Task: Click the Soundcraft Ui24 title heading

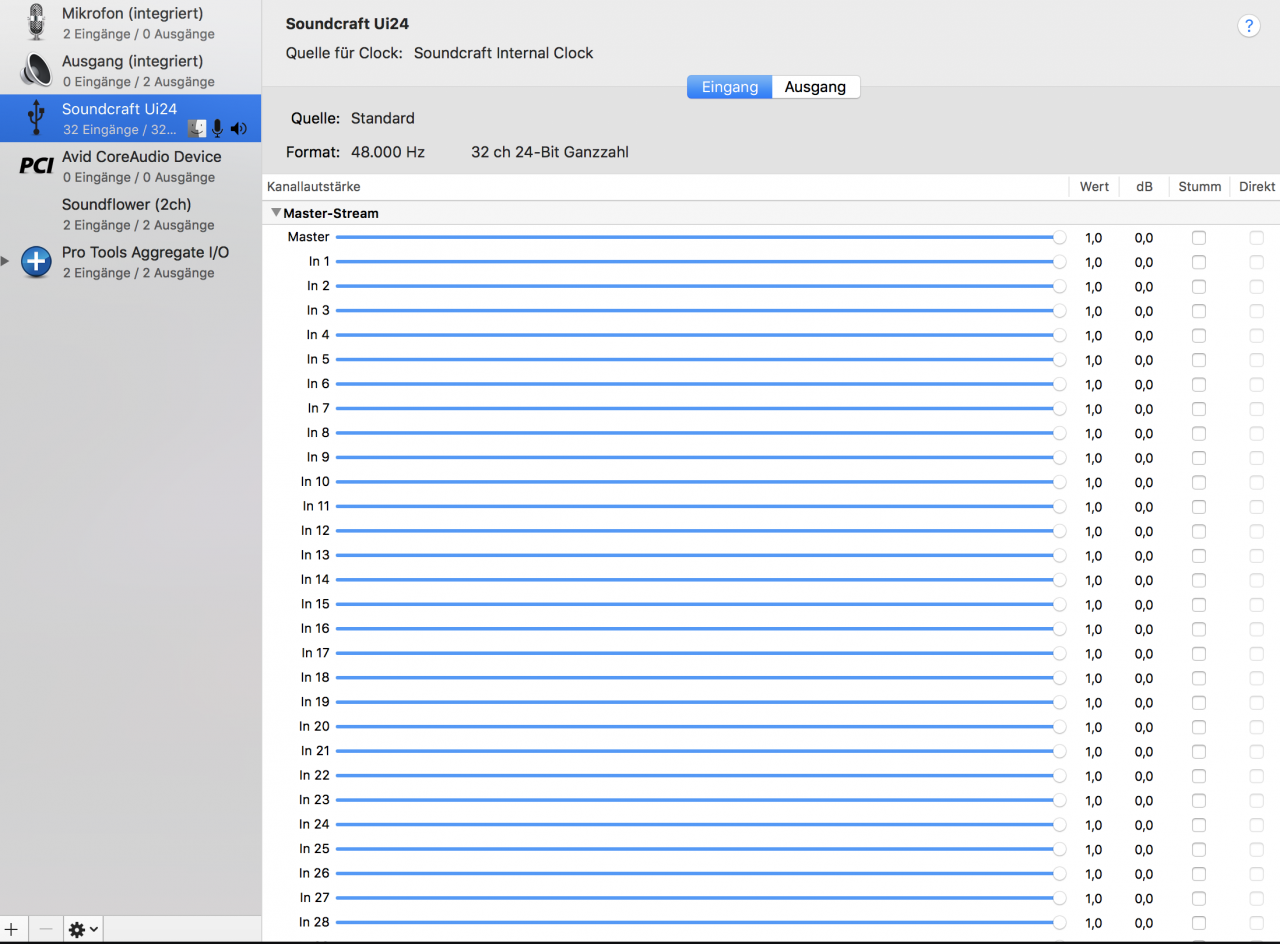Action: (347, 23)
